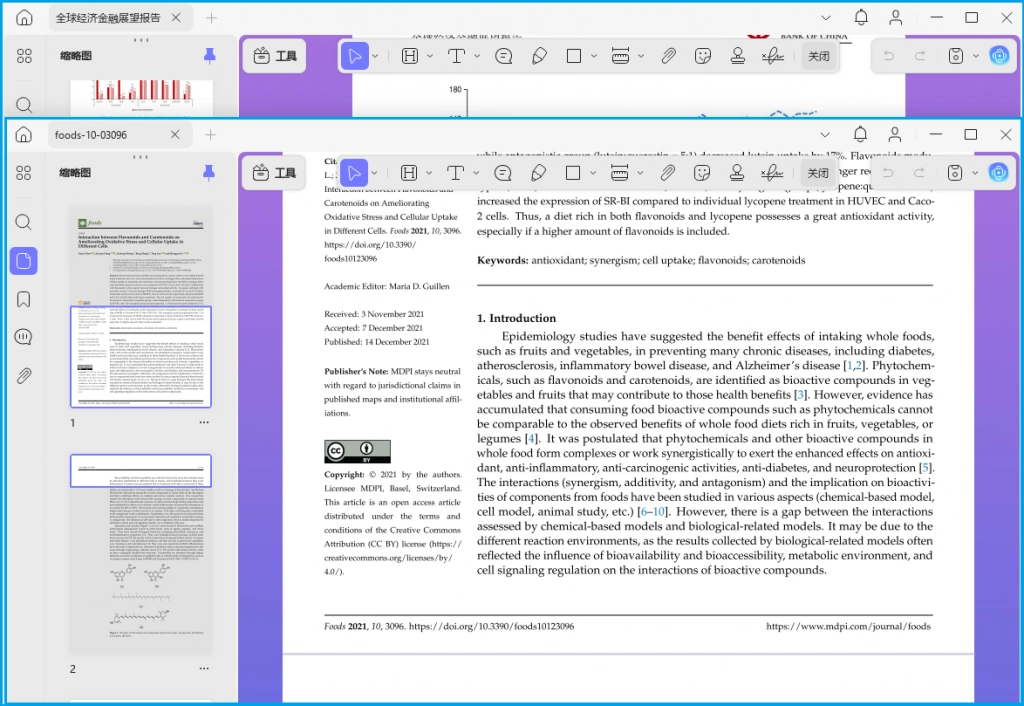This screenshot has height=706, width=1024.
Task: Switch to the 全球经济金融展望报告 tab
Action: point(108,18)
